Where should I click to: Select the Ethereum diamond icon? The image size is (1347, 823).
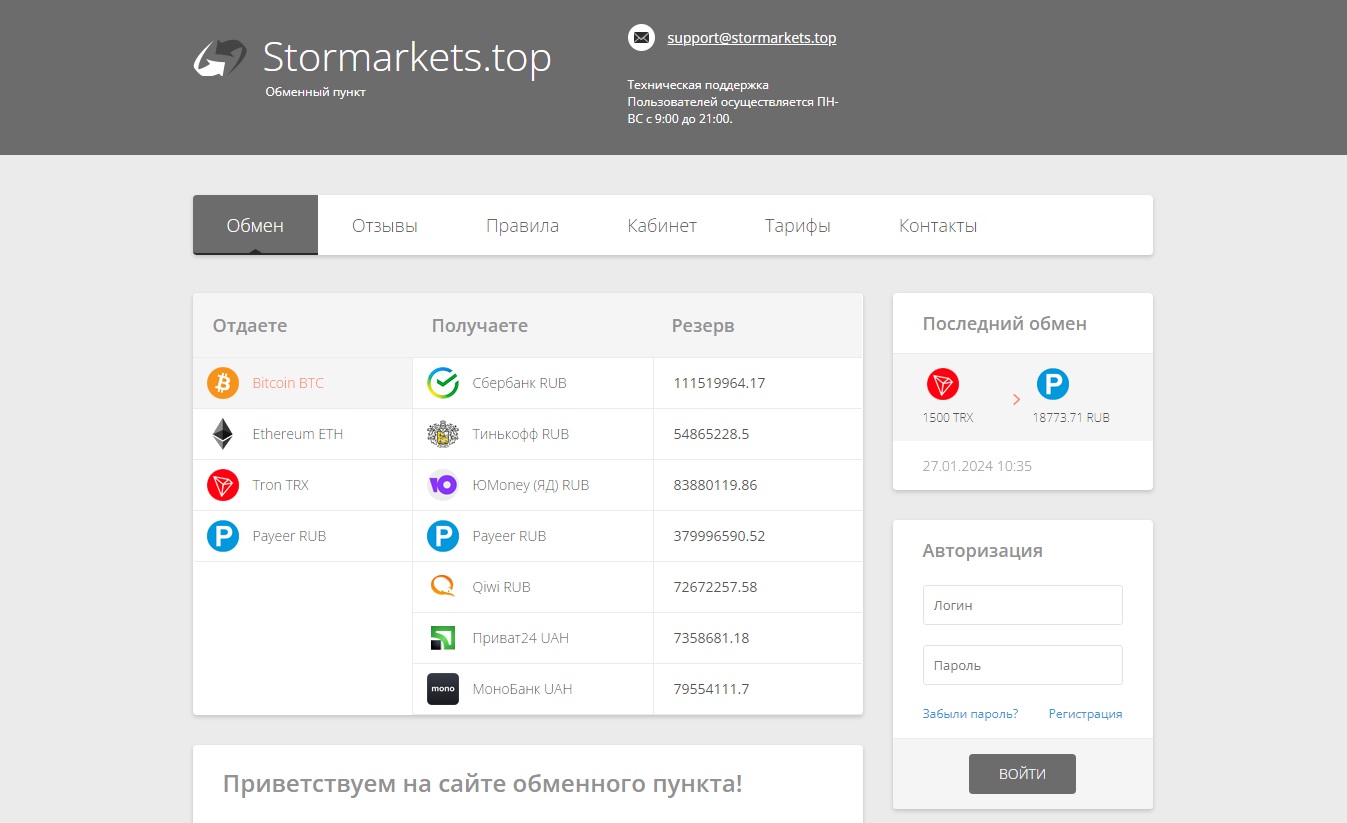[223, 434]
